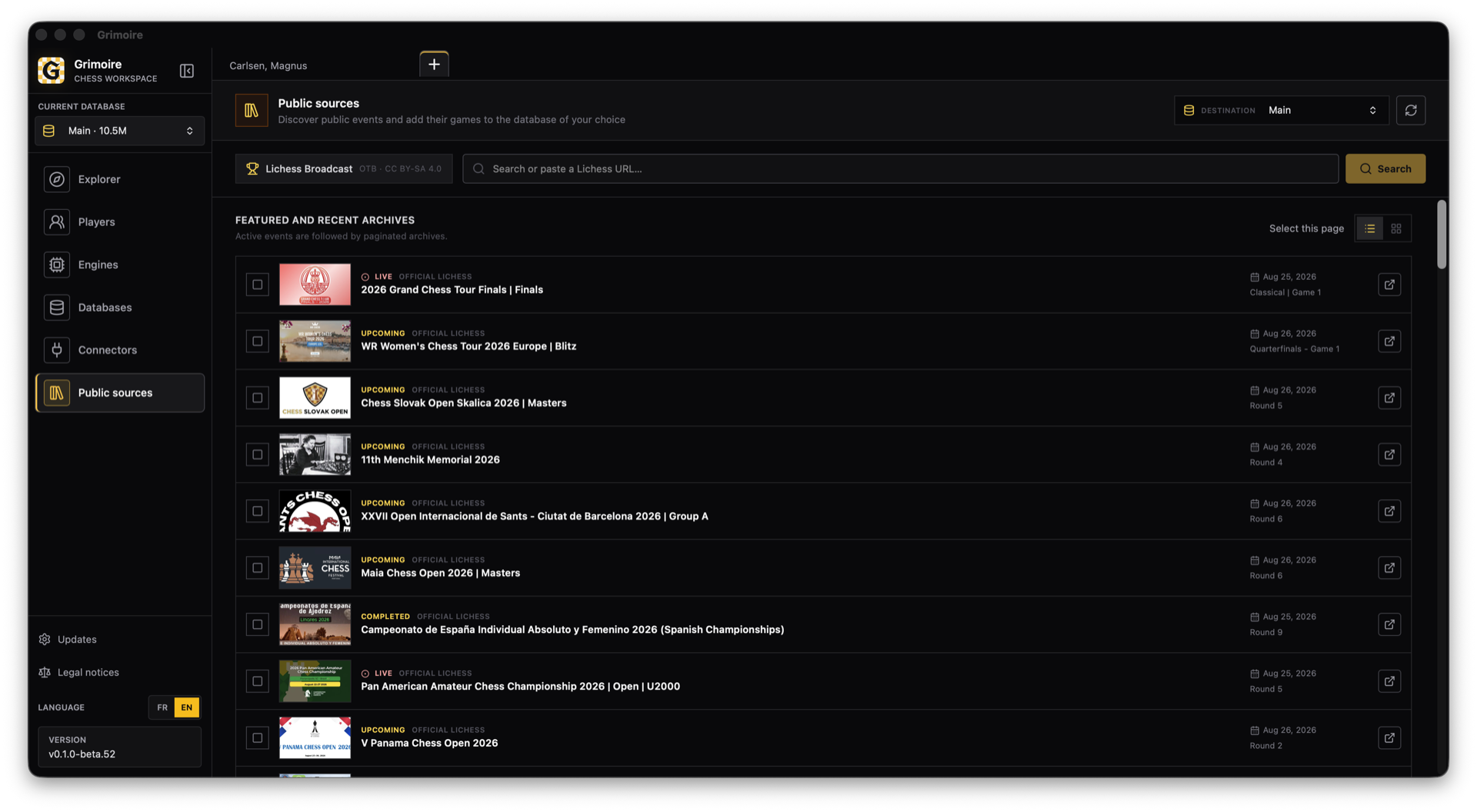Check the Campeonato de España box
Viewport: 1477px width, 812px height.
(258, 624)
